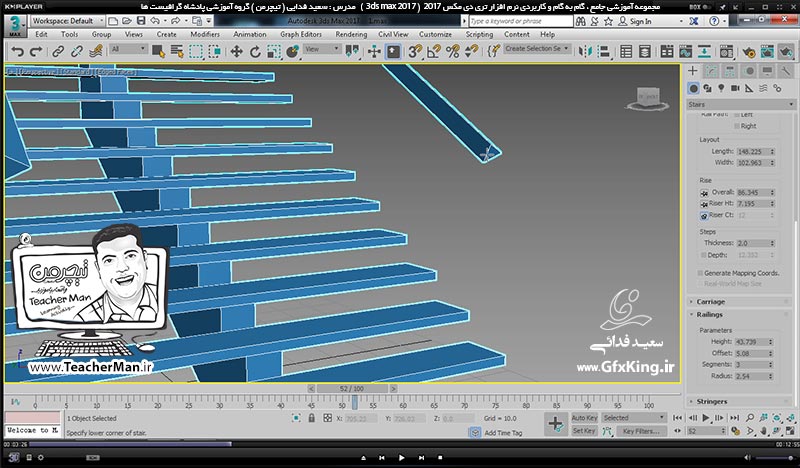Choose the Rectangular Selection Region tool
The image size is (800, 468).
pyautogui.click(x=196, y=52)
